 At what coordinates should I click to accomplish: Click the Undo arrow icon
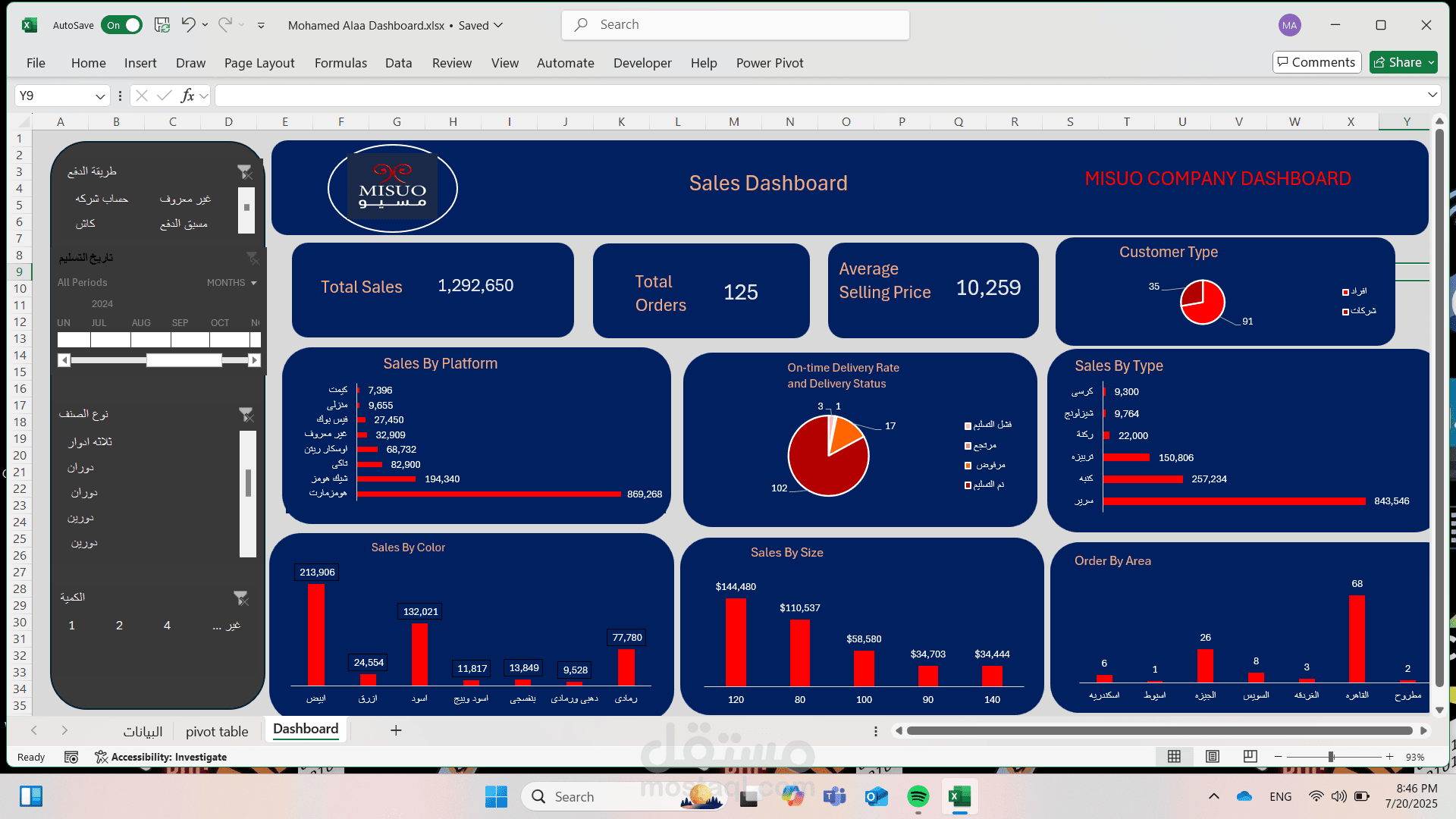click(x=188, y=24)
